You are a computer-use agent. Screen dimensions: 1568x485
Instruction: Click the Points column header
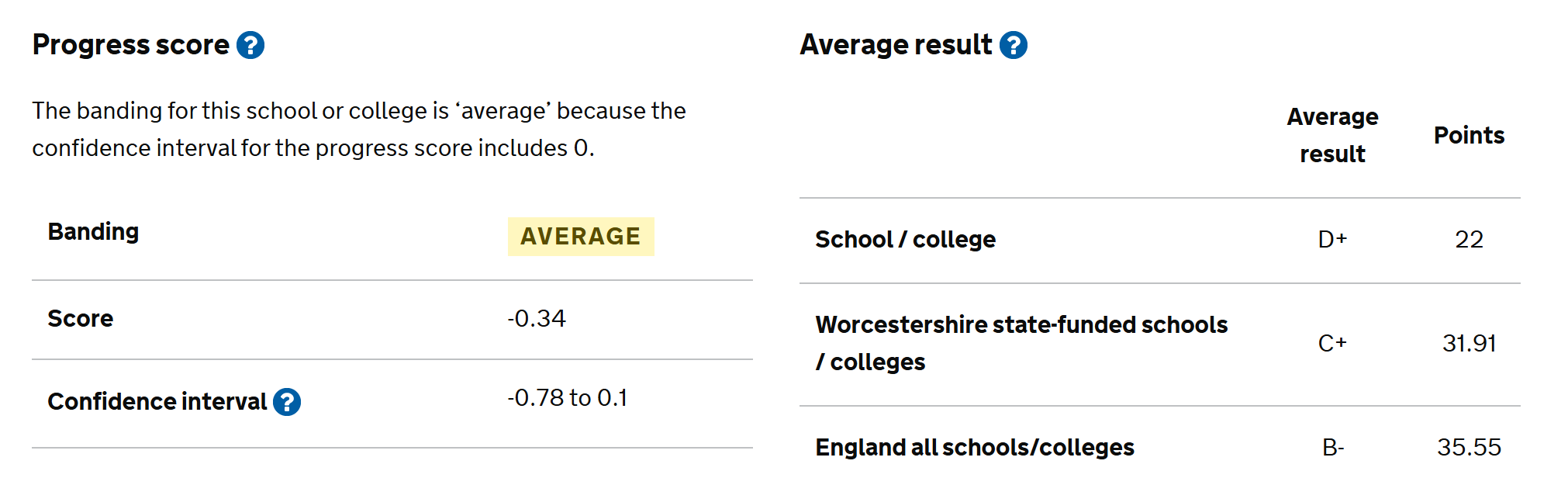pos(1469,136)
